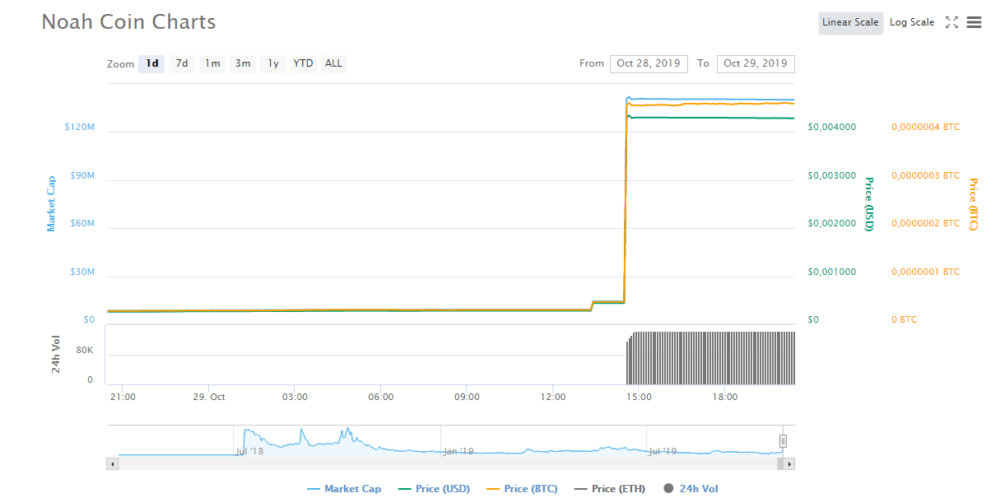1000x498 pixels.
Task: Click the Jul '19 navigator label
Action: [663, 451]
